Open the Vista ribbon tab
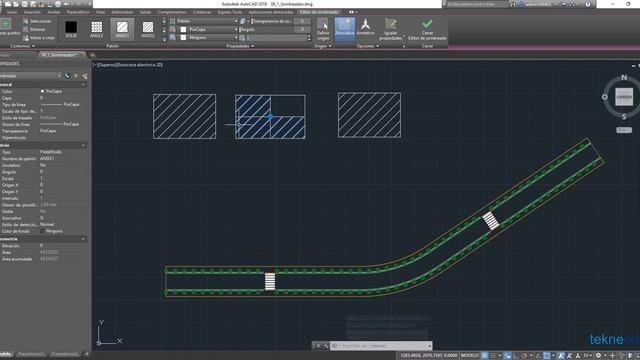The width and height of the screenshot is (640, 360). point(100,12)
